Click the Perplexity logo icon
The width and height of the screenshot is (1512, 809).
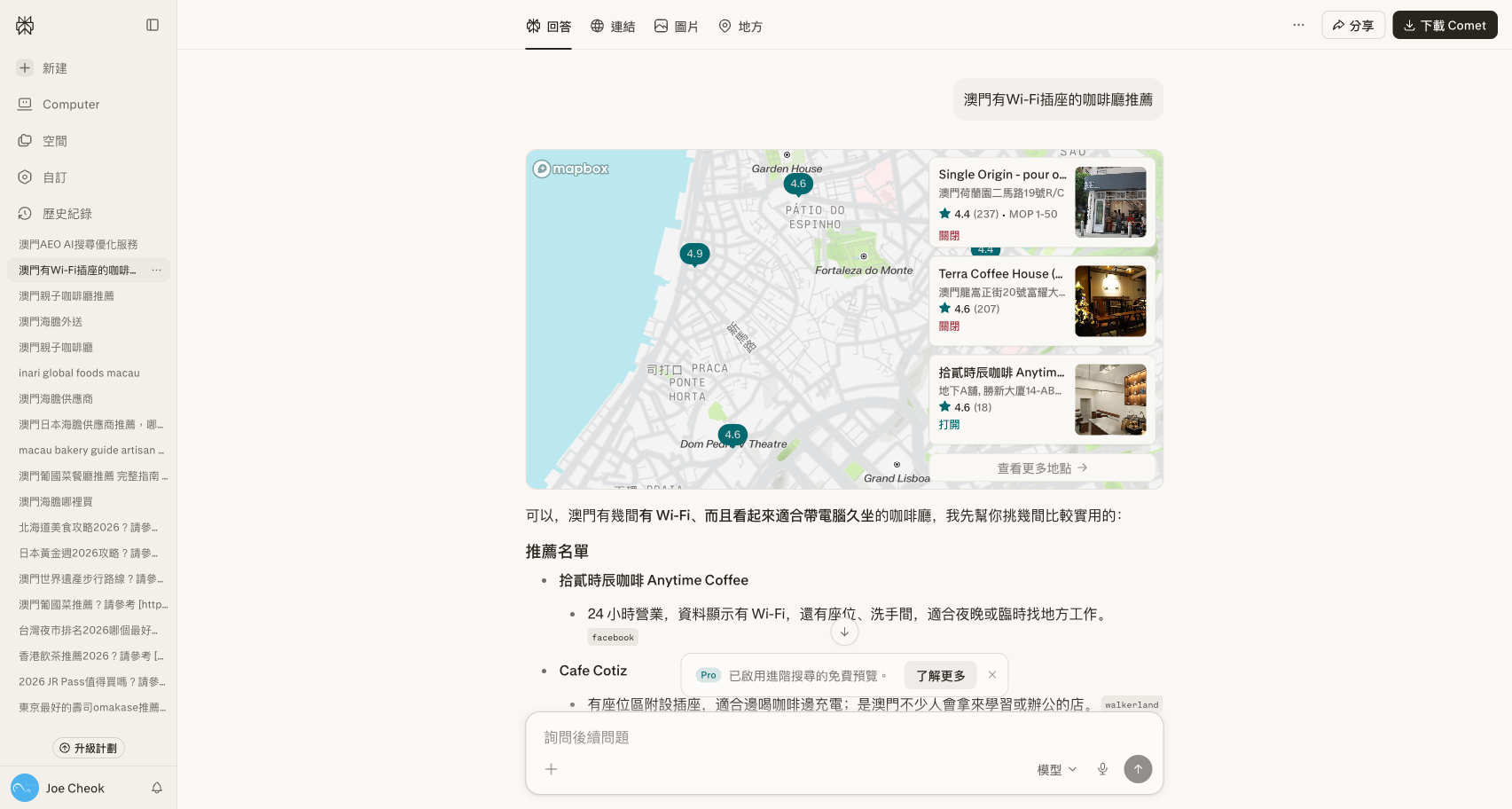[x=25, y=25]
